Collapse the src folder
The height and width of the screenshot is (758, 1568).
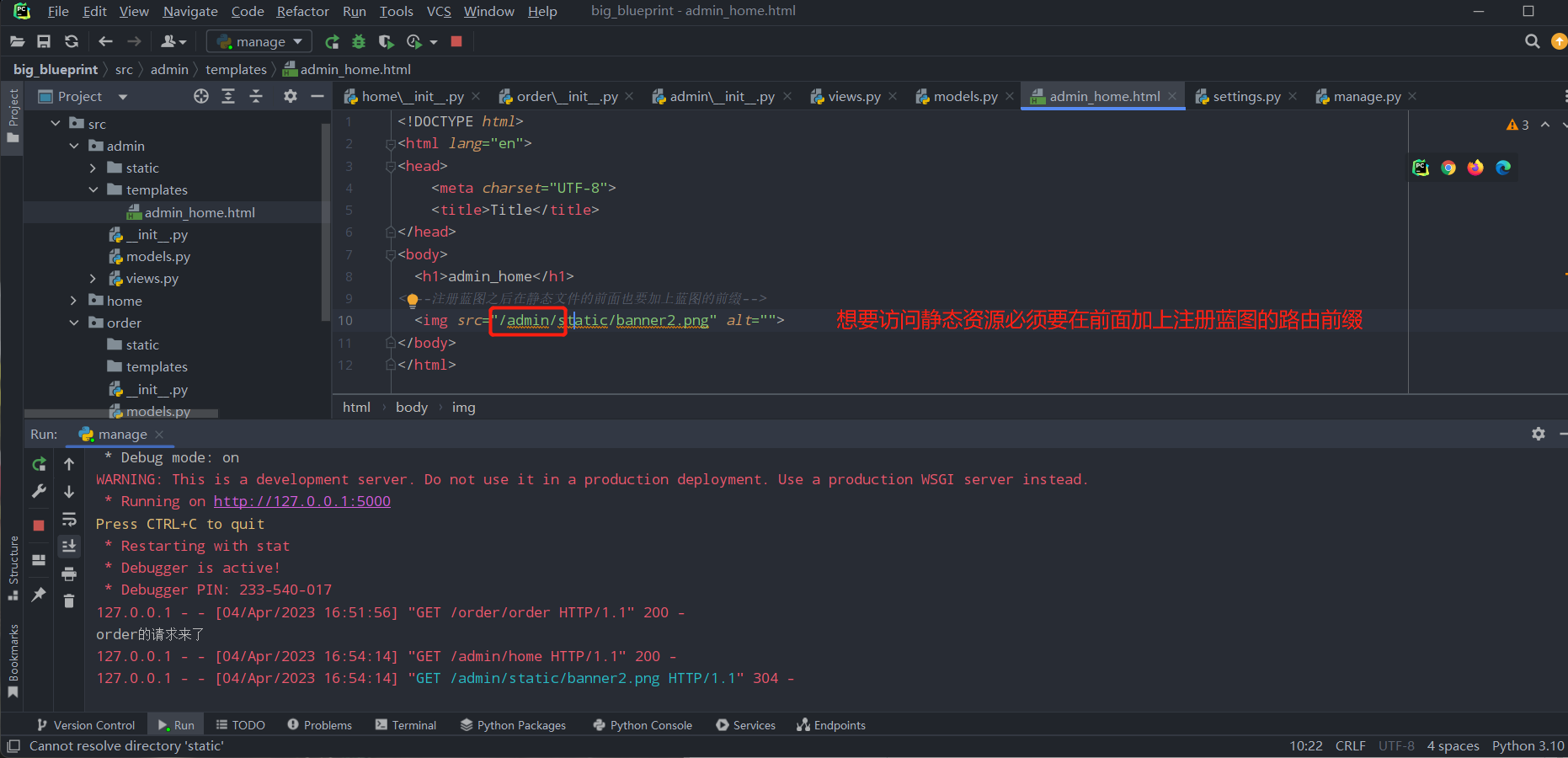[x=56, y=124]
